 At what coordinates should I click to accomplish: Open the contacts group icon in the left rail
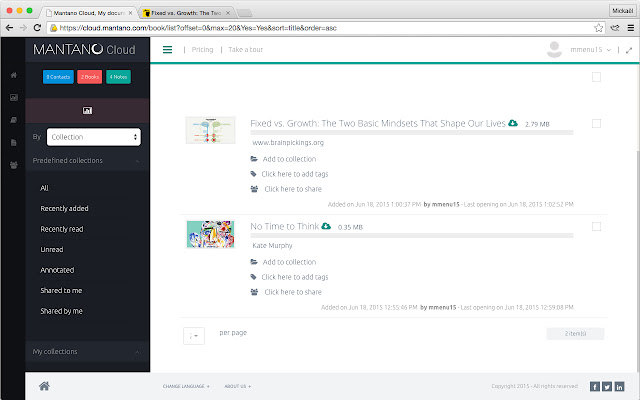click(x=13, y=165)
